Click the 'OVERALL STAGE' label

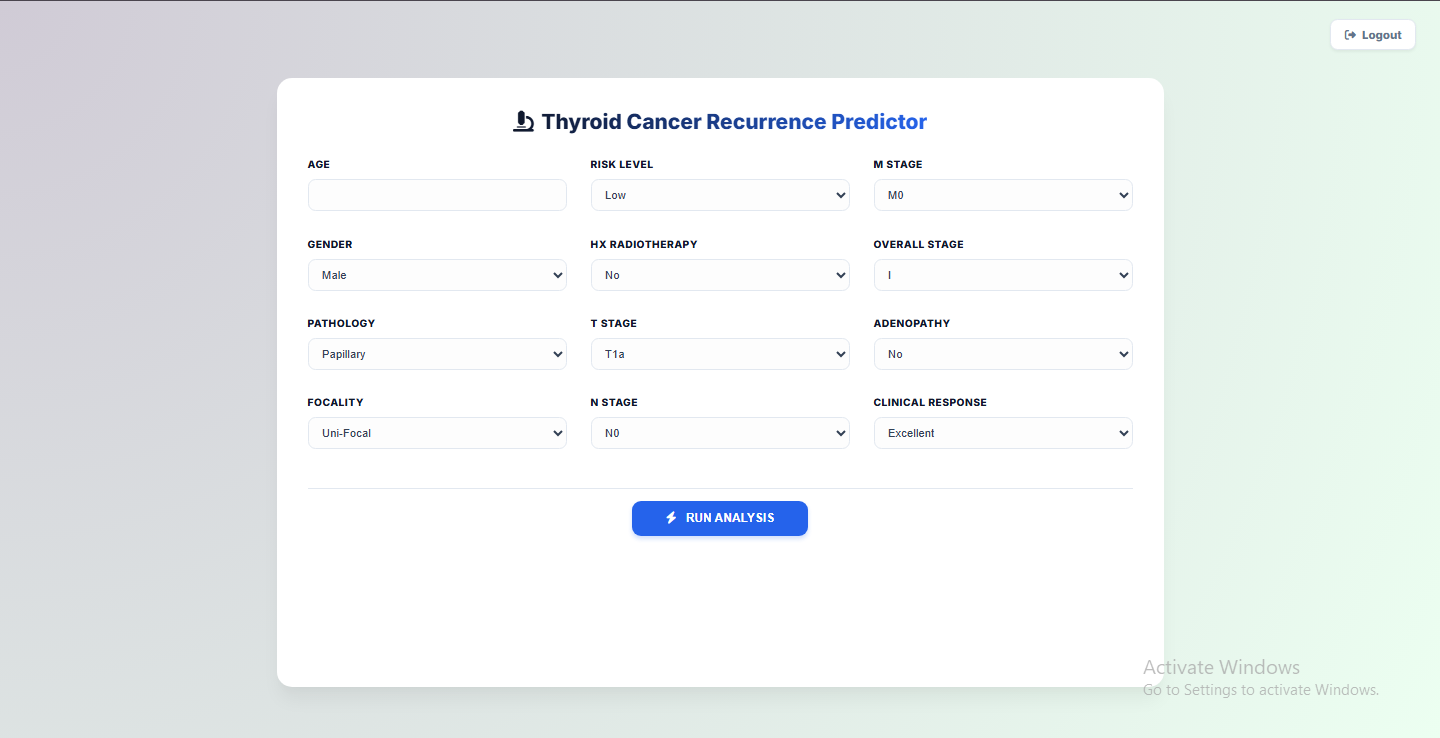tap(919, 244)
